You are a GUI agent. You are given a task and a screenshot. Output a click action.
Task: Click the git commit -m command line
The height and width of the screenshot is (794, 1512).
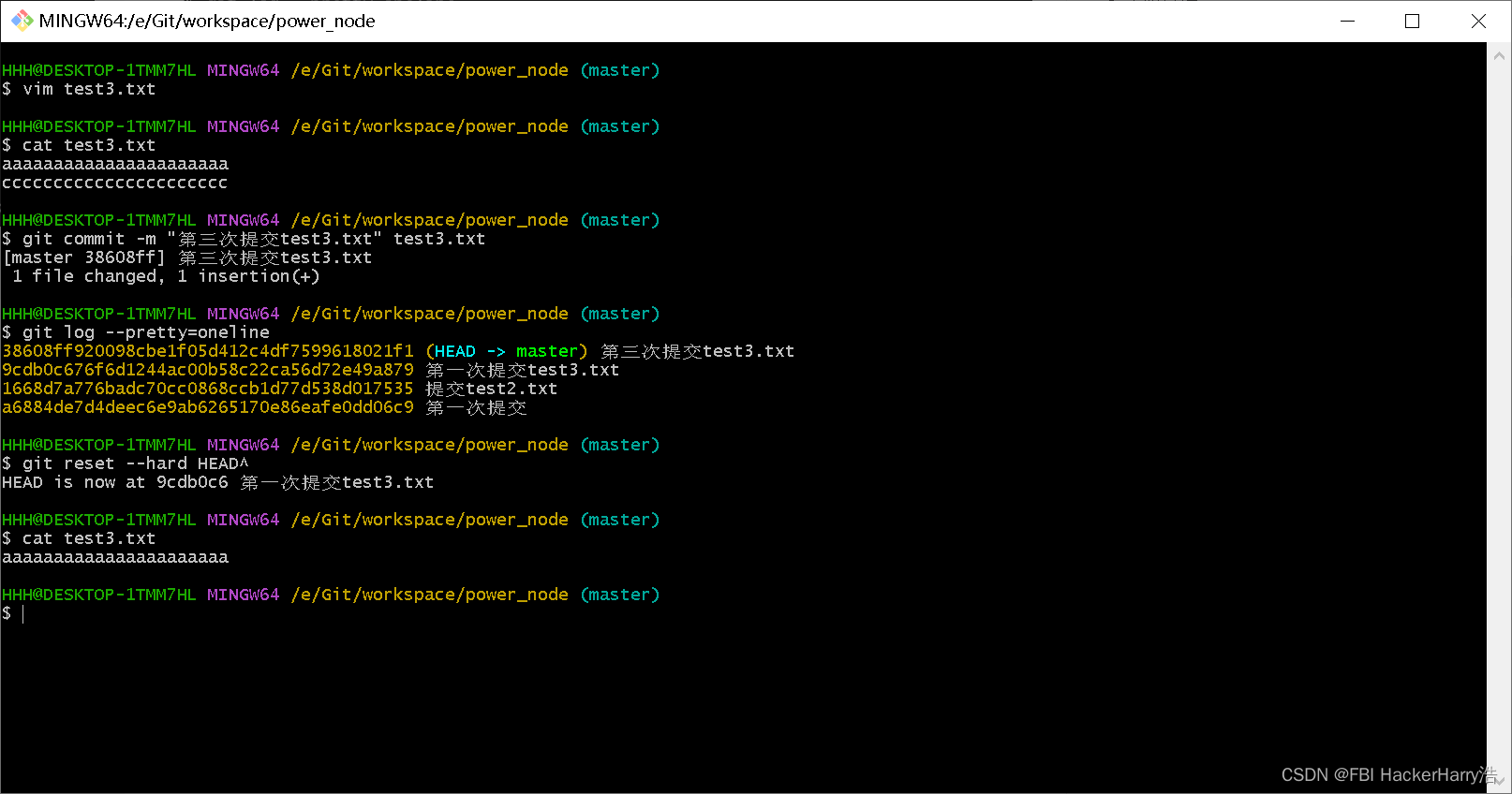(x=244, y=239)
